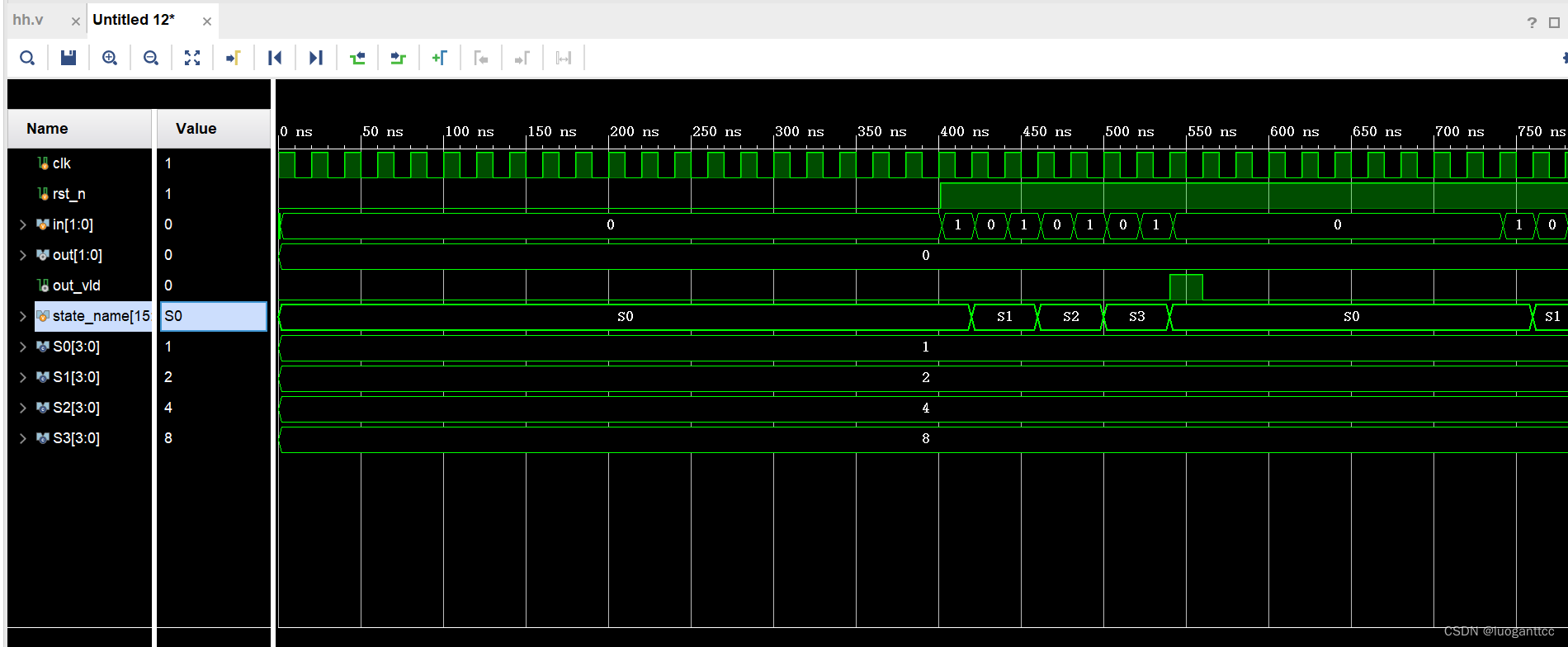Click the out_vld high pulse
Image resolution: width=1568 pixels, height=647 pixels.
click(x=1186, y=287)
